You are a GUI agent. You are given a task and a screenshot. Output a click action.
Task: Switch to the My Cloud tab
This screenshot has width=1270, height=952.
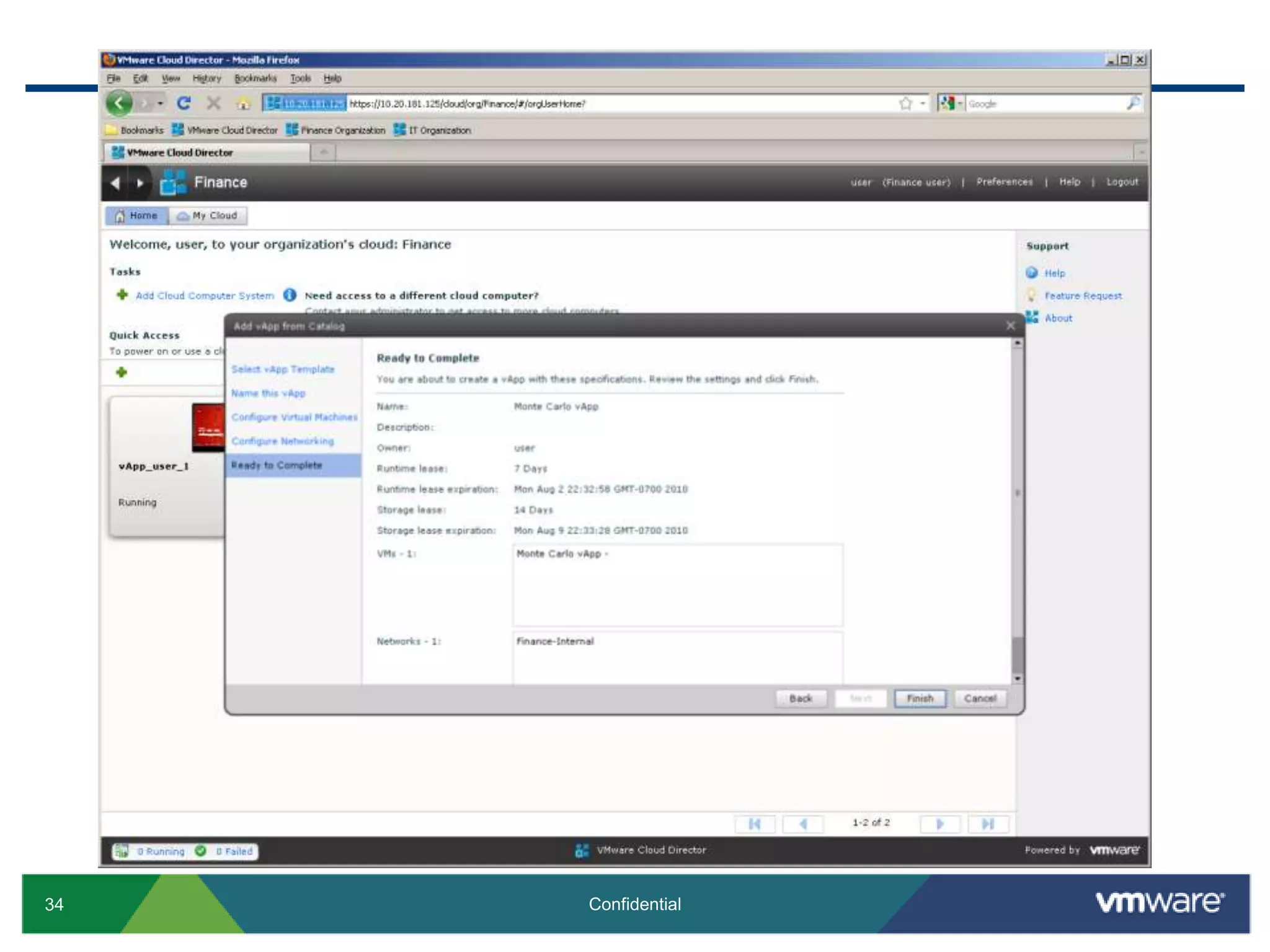point(208,215)
